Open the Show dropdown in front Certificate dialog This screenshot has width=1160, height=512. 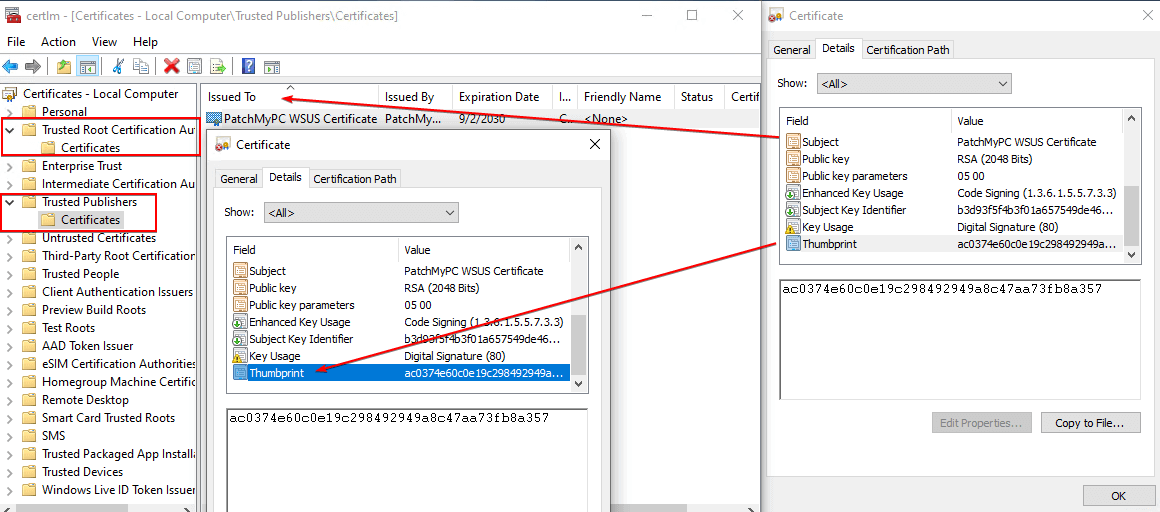point(361,213)
